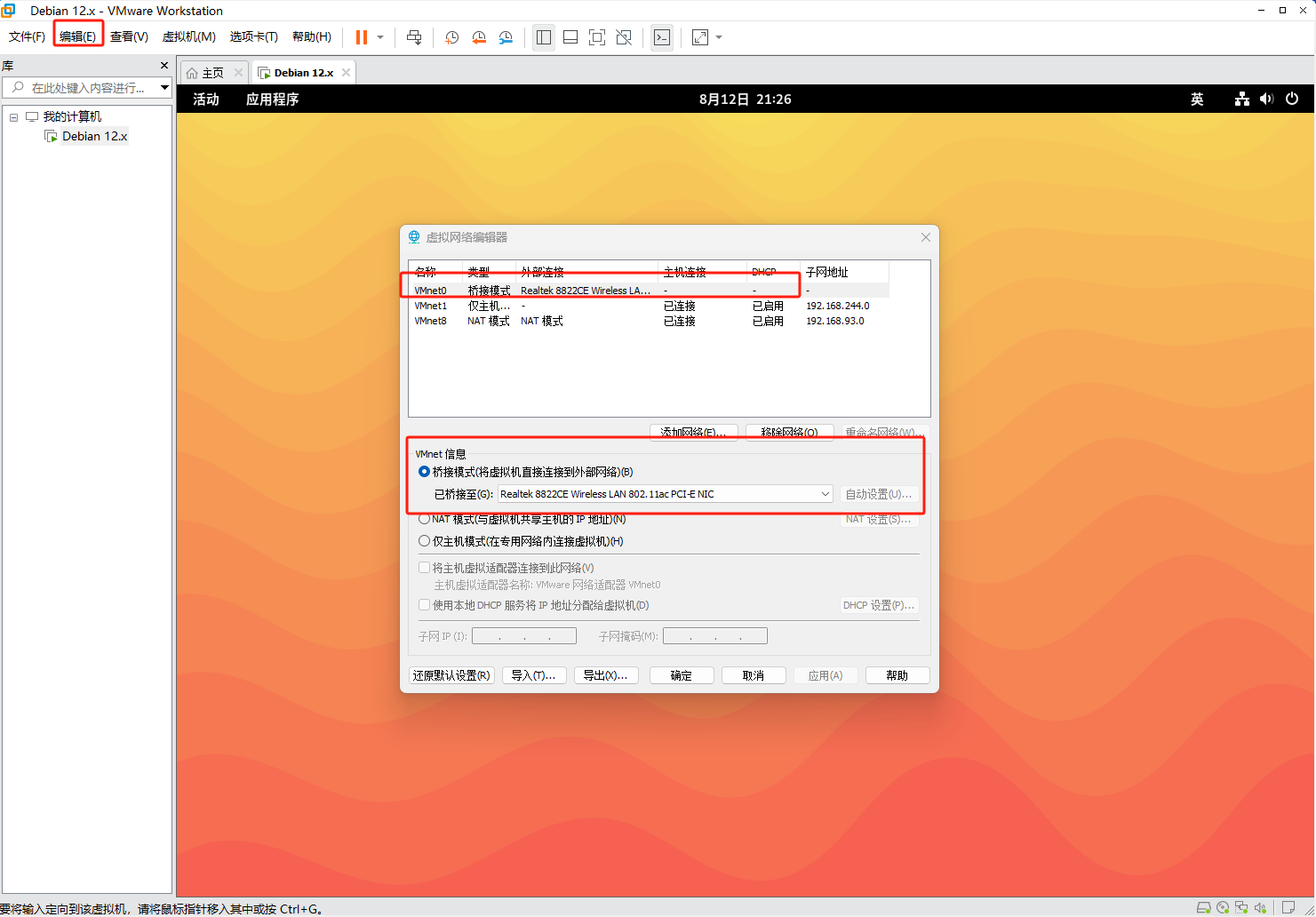Toggle the thumbnail bar view icon
Image resolution: width=1316 pixels, height=917 pixels.
pyautogui.click(x=570, y=37)
